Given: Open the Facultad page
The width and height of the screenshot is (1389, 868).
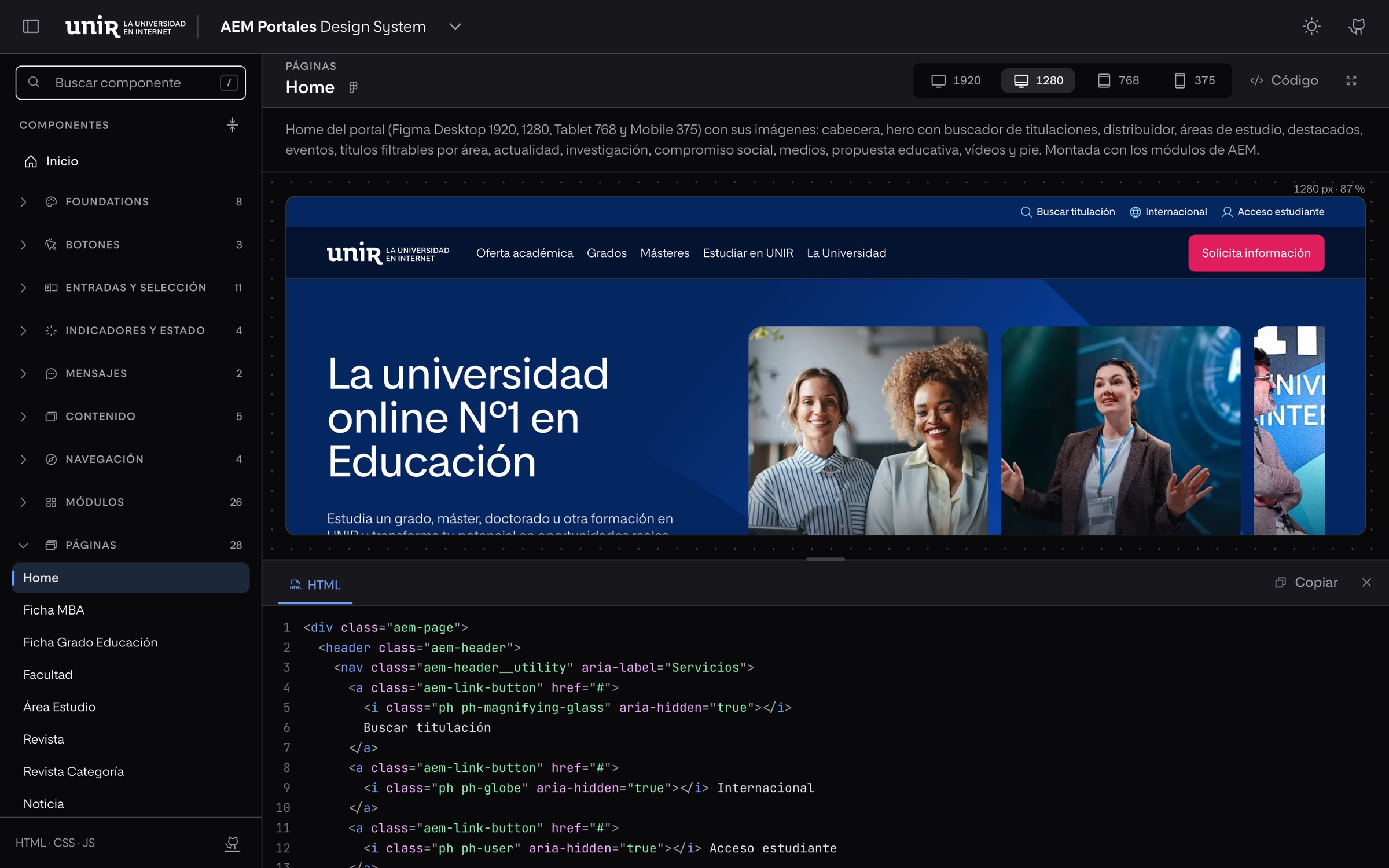Looking at the screenshot, I should pos(131,675).
